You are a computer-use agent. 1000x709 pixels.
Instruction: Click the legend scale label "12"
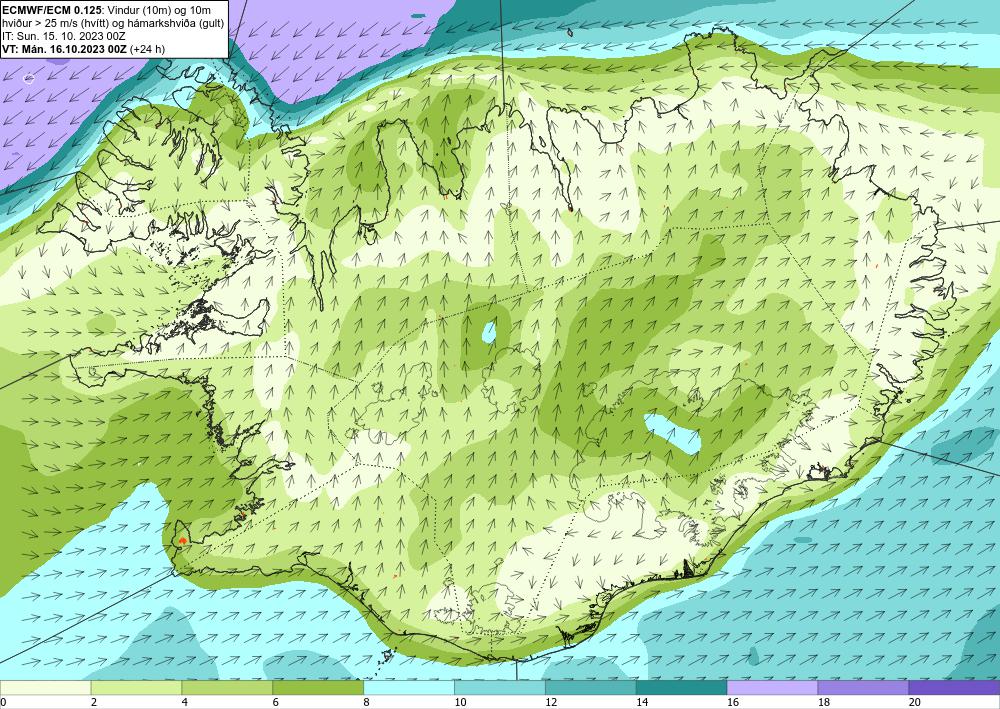coord(551,703)
